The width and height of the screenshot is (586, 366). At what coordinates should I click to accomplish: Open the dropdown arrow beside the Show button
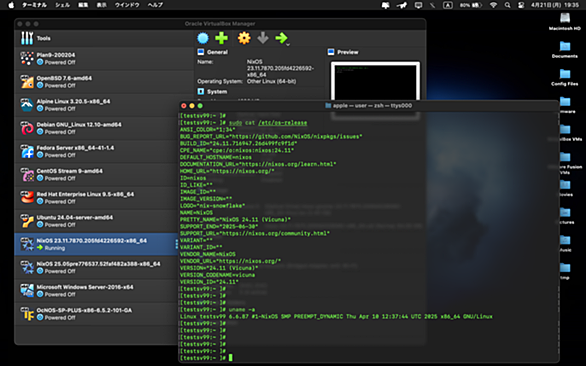[x=288, y=44]
